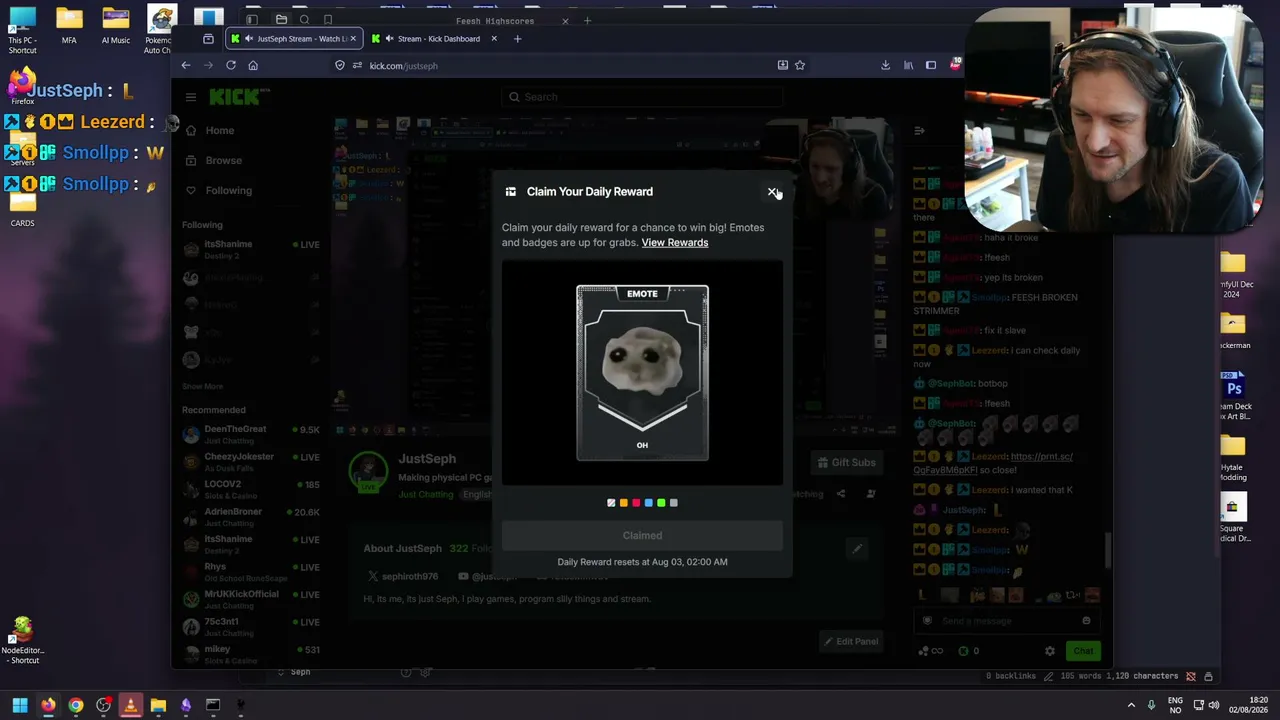The height and width of the screenshot is (720, 1280).
Task: Close the Claim Your Daily Reward dialog
Action: tap(772, 191)
